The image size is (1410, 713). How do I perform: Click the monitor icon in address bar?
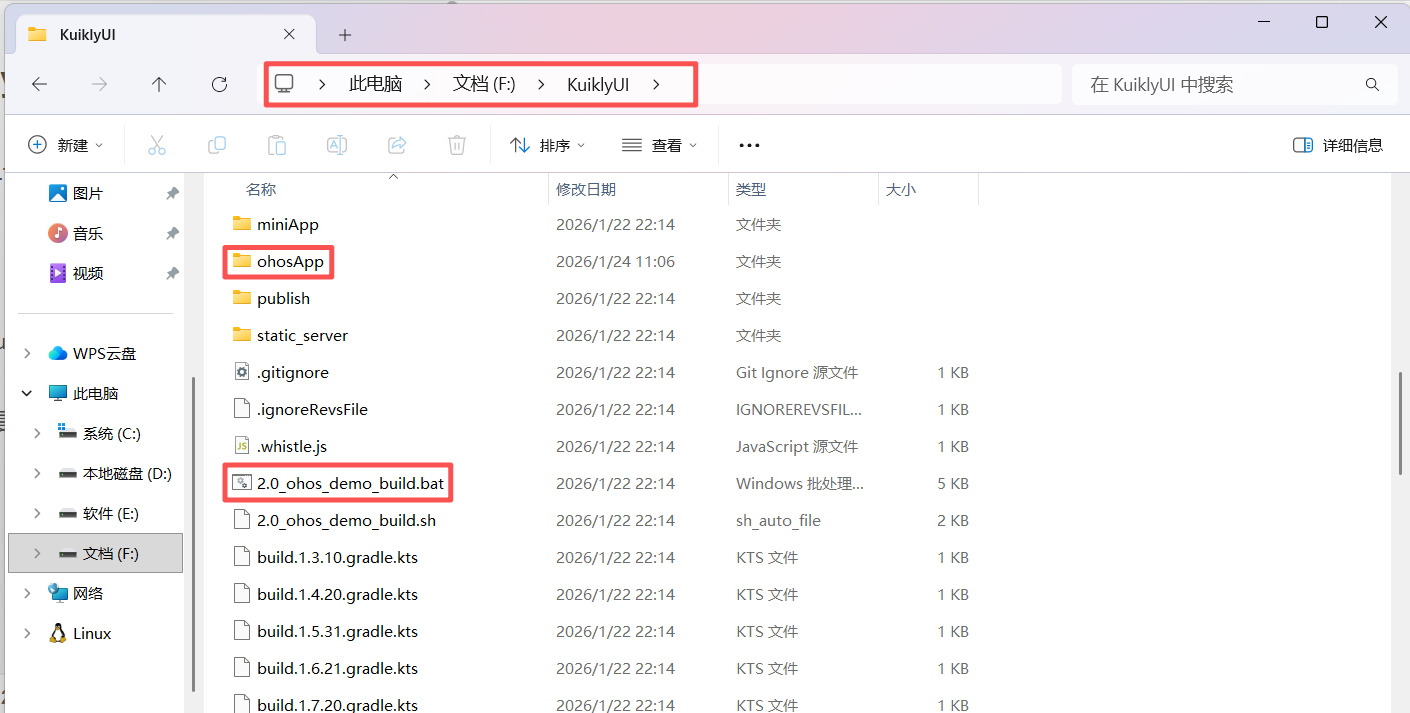click(x=284, y=84)
